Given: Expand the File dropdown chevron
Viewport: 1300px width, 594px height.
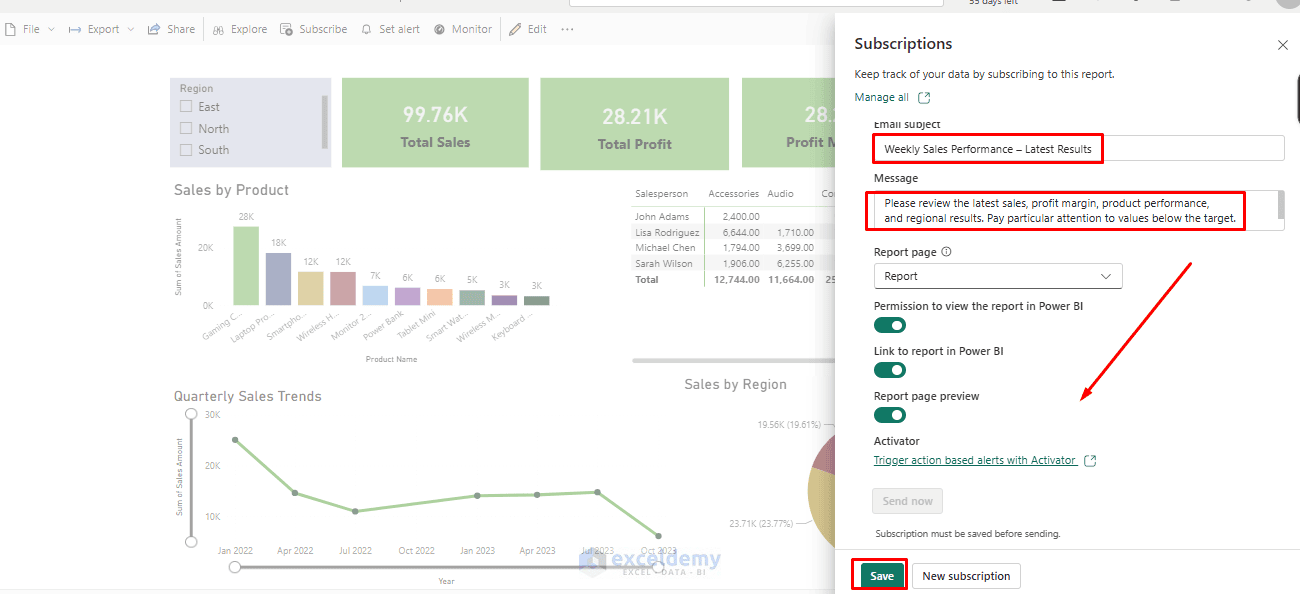Looking at the screenshot, I should pos(49,30).
